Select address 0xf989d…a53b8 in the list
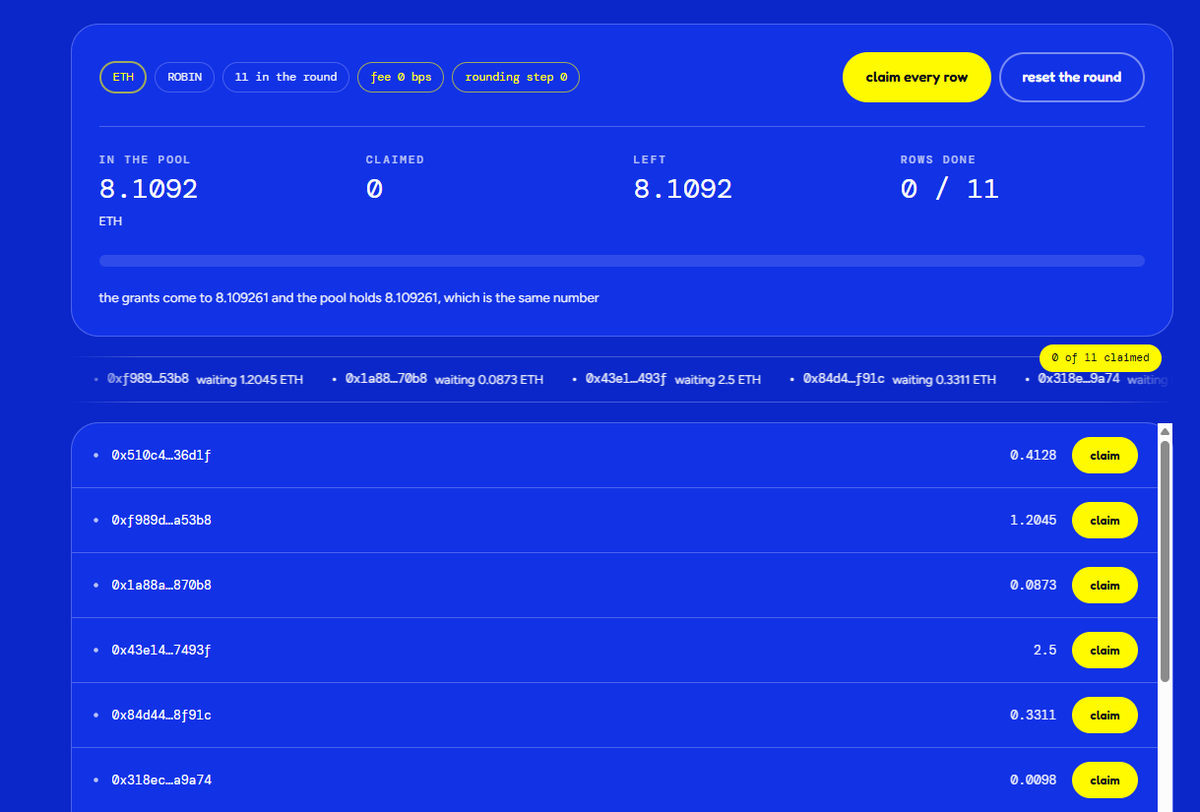1200x812 pixels. [161, 520]
